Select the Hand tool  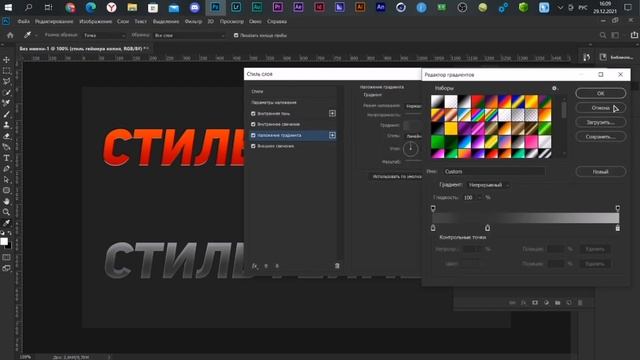7,201
